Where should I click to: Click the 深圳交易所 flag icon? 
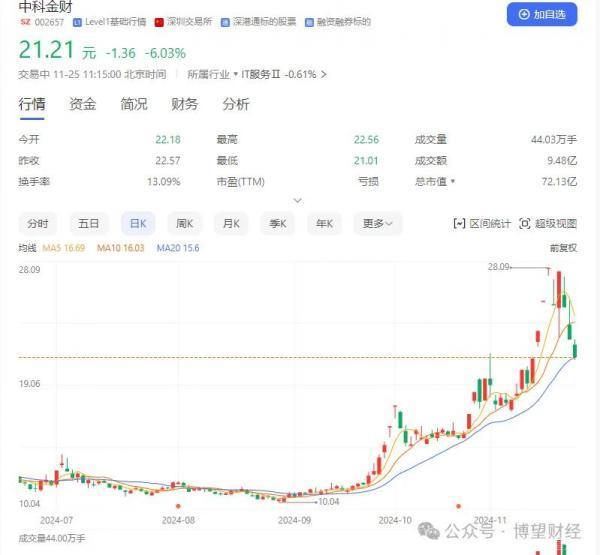159,21
